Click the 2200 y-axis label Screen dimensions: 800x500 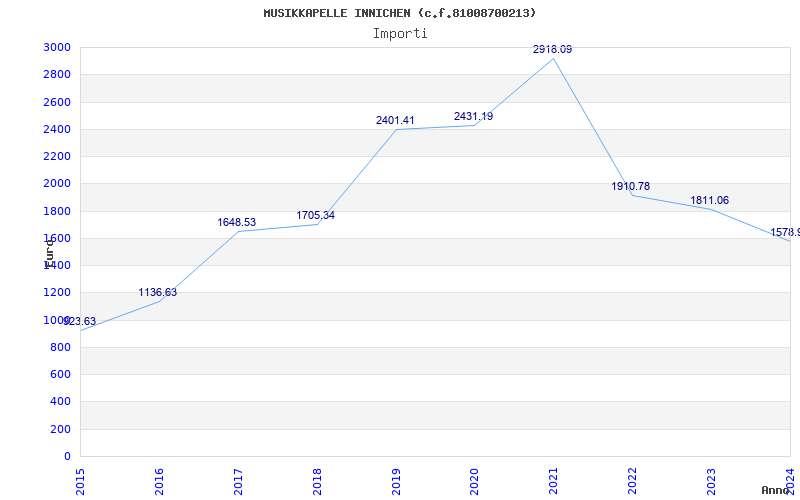[57, 156]
